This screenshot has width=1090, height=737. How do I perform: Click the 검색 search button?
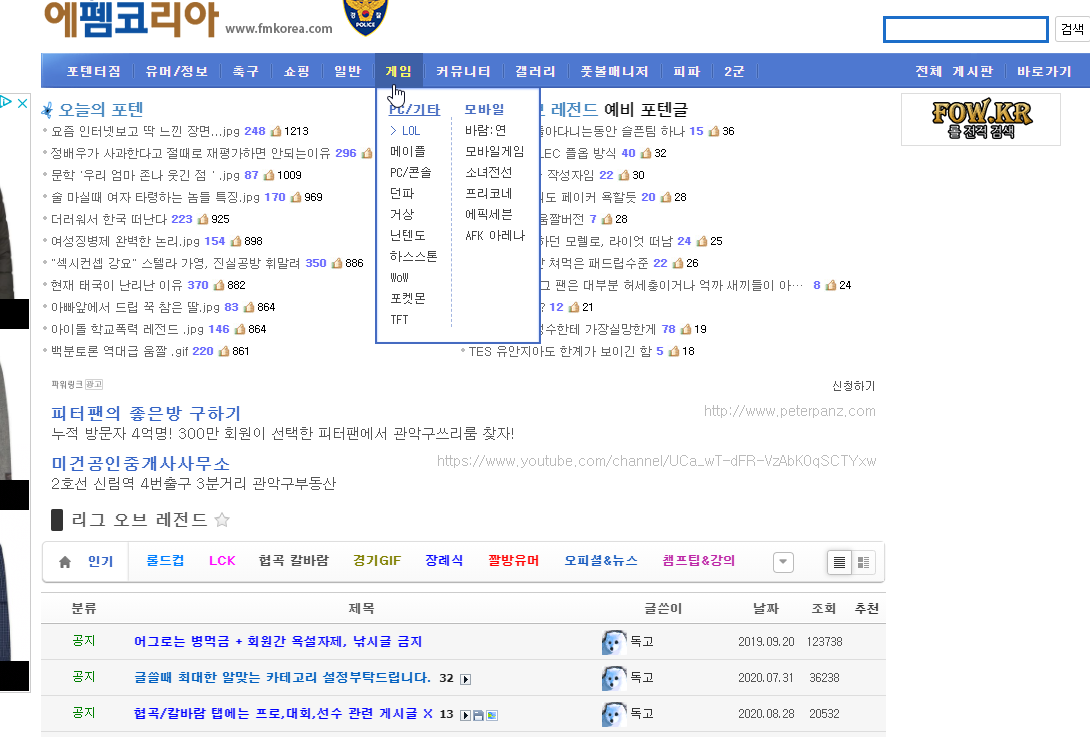pos(1072,29)
